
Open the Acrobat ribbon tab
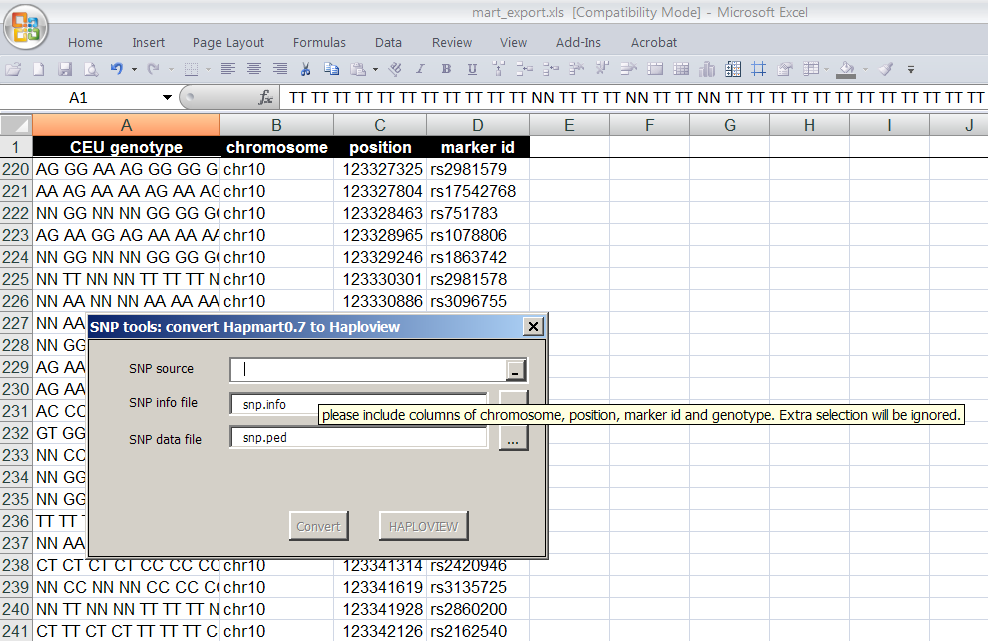tap(654, 42)
